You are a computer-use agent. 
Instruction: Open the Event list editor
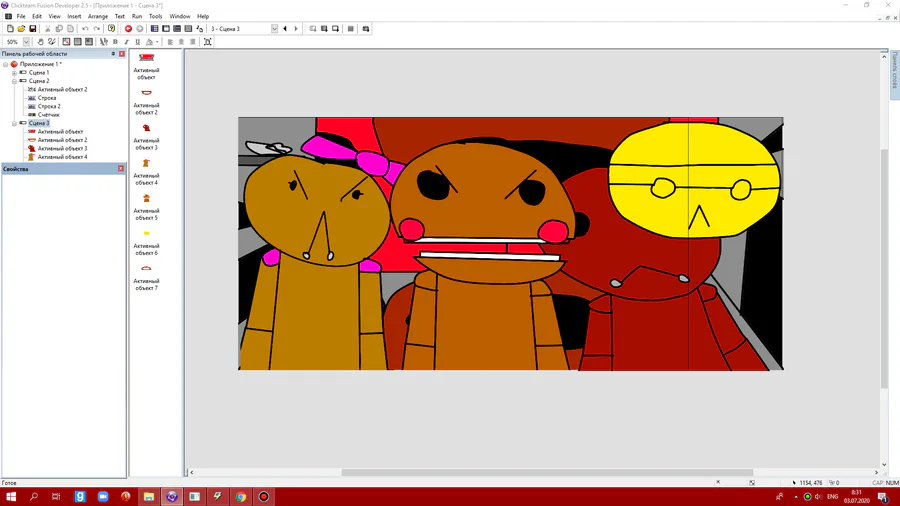tap(188, 29)
